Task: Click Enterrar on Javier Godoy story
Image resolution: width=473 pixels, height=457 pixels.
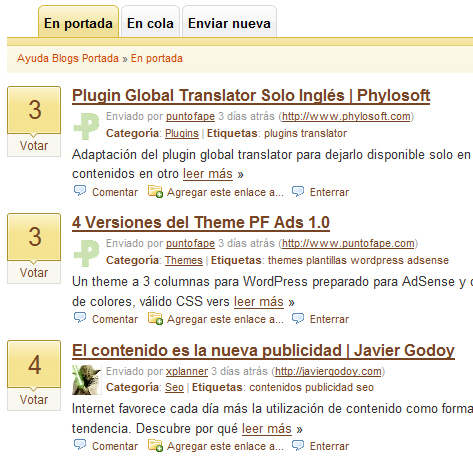Action: pyautogui.click(x=329, y=446)
